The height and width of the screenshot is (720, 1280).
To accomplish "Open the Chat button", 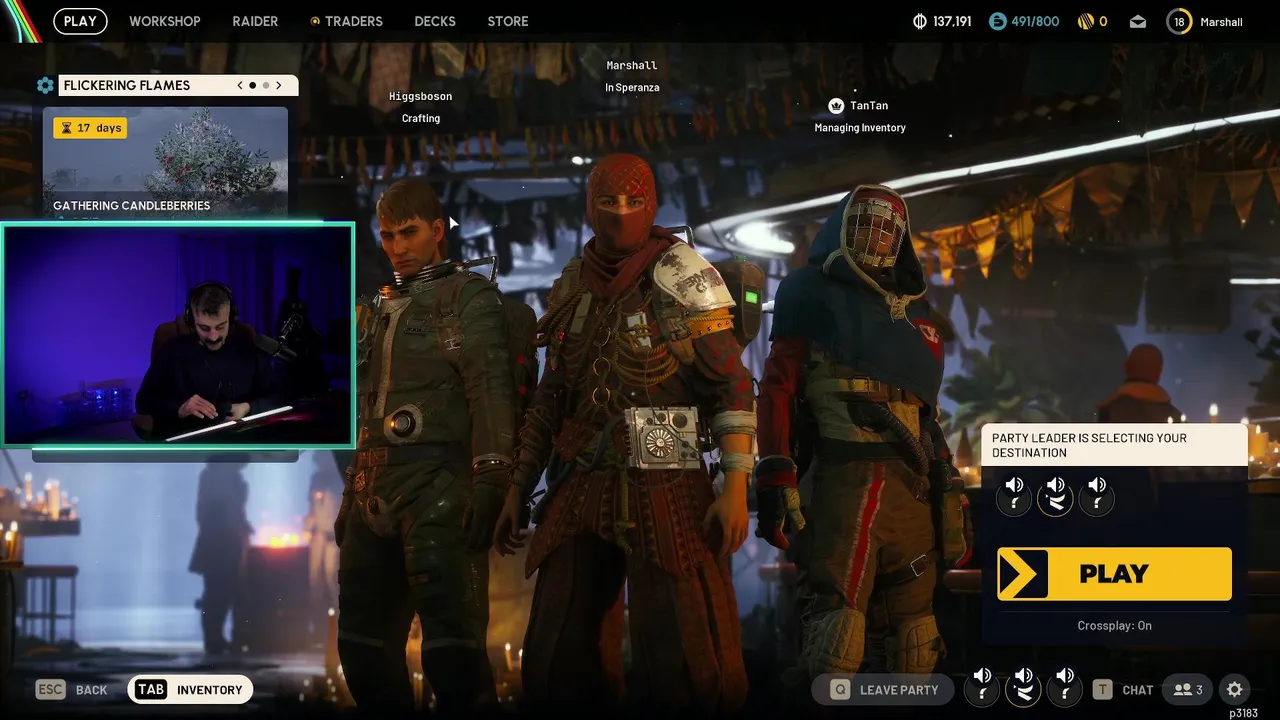I will tap(1122, 689).
